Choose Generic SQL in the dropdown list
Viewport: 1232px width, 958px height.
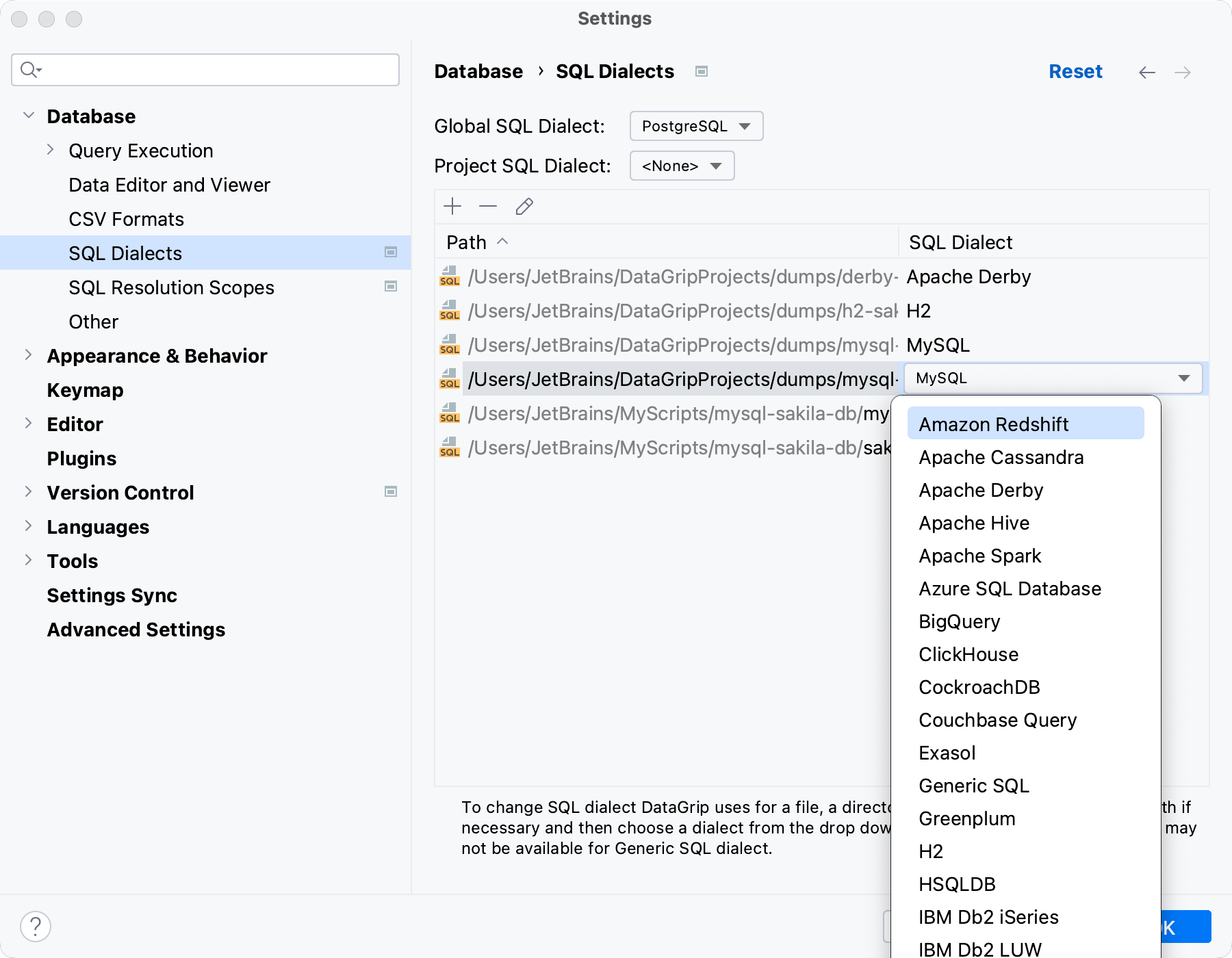point(973,786)
